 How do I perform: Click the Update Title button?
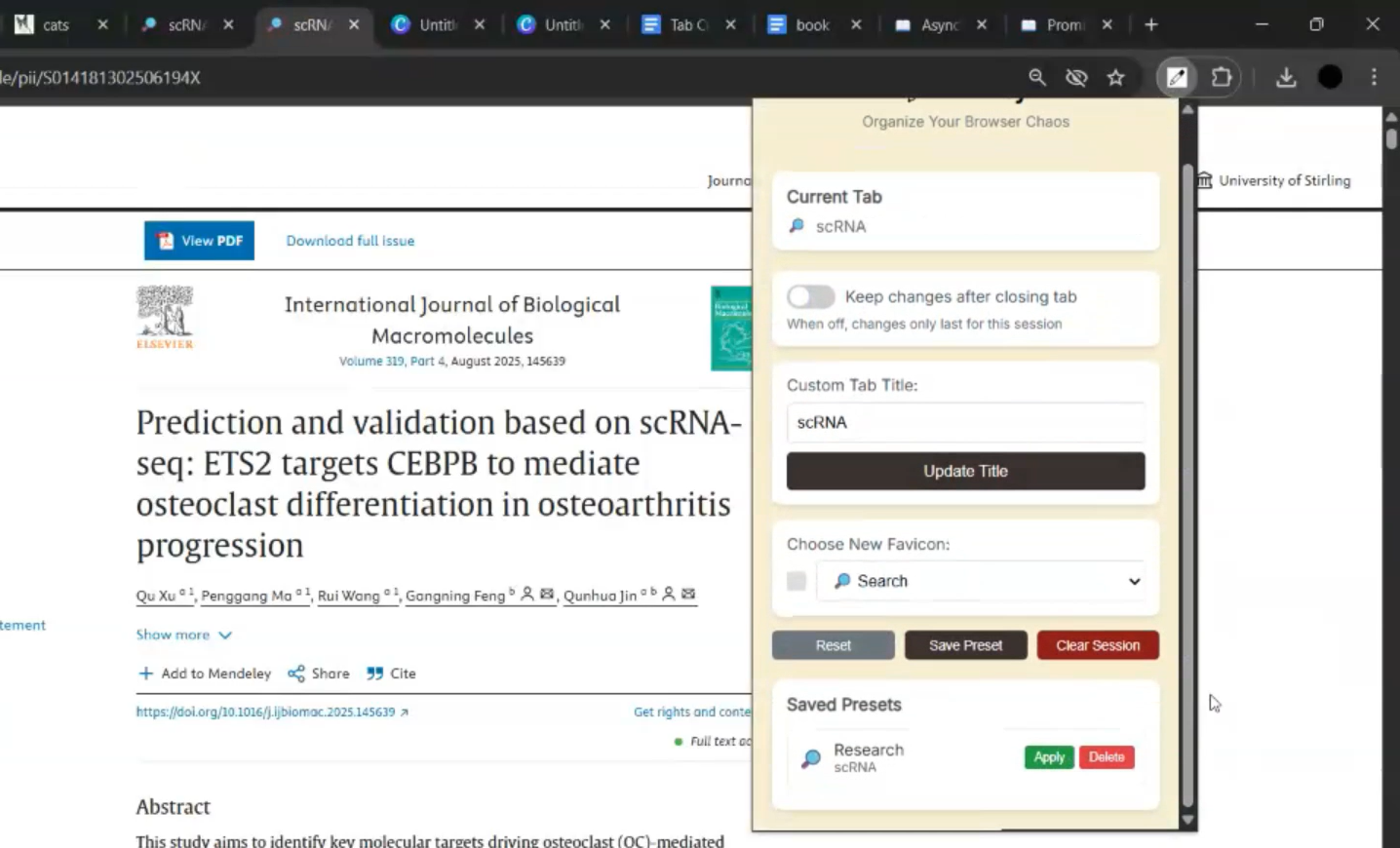pos(965,471)
